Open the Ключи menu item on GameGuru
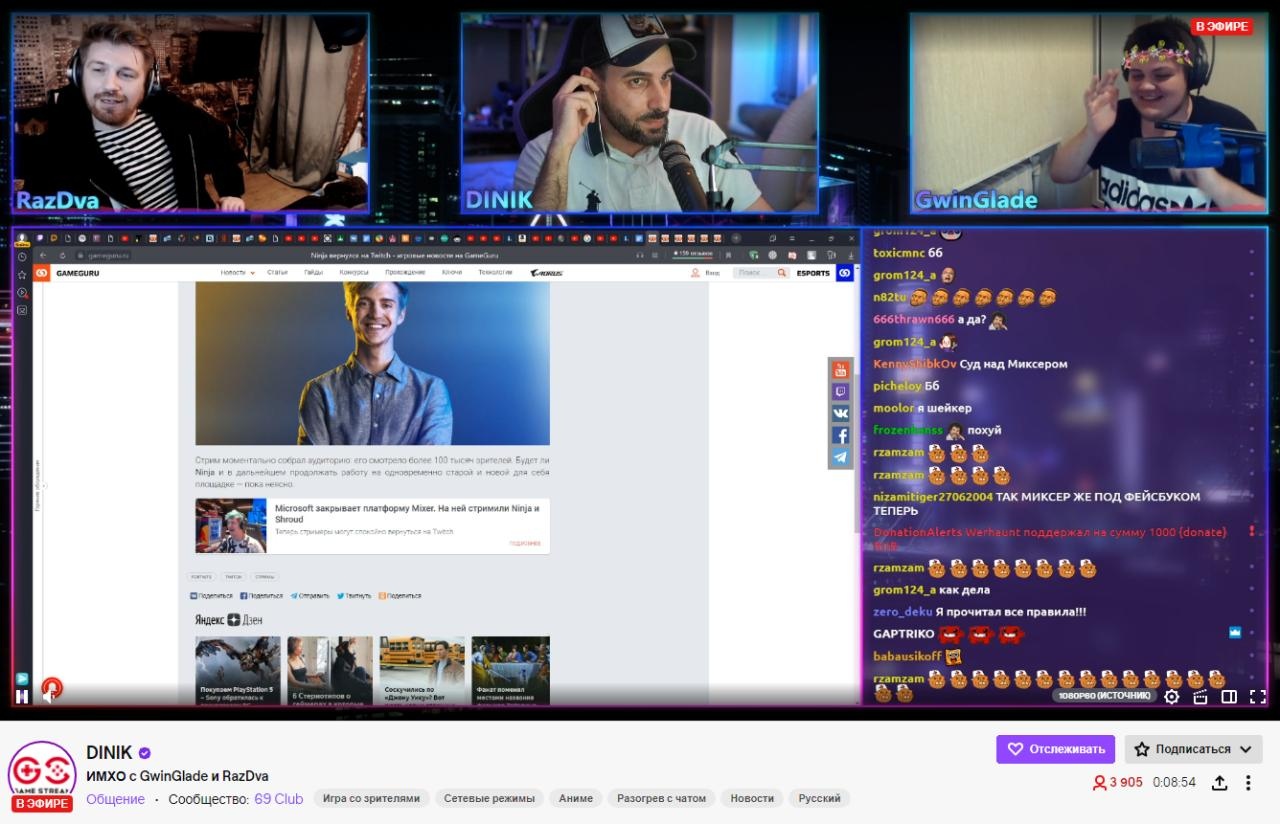 tap(452, 272)
